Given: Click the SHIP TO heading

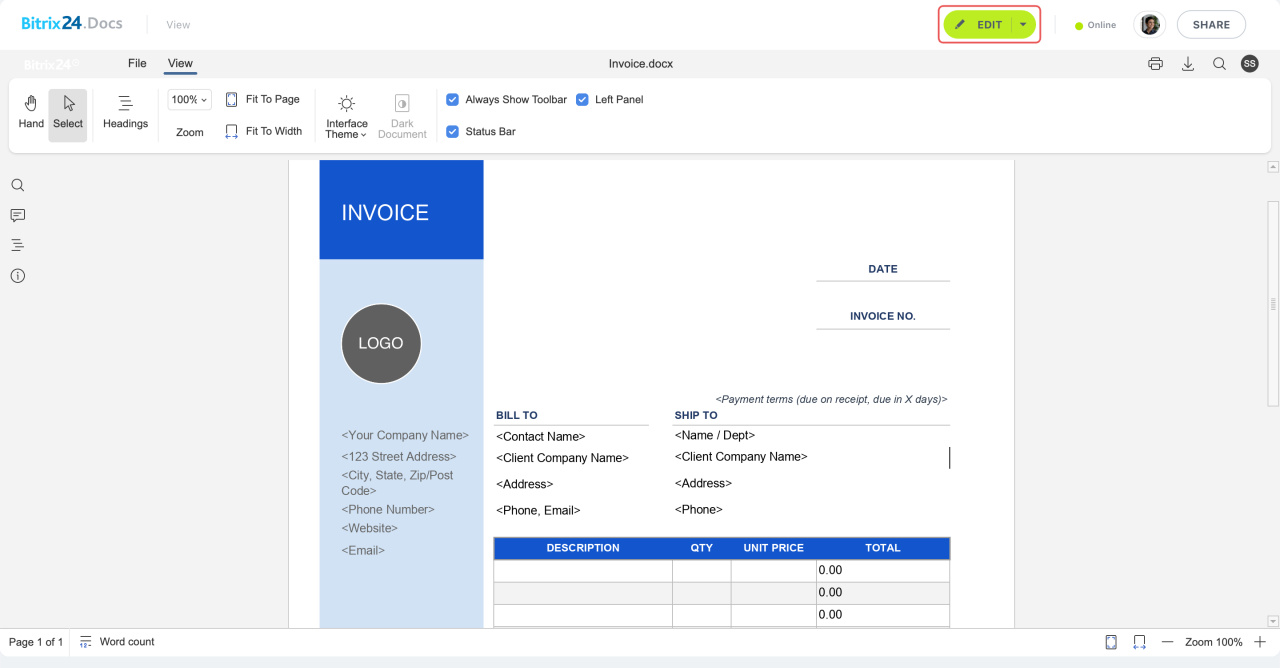Looking at the screenshot, I should (696, 415).
